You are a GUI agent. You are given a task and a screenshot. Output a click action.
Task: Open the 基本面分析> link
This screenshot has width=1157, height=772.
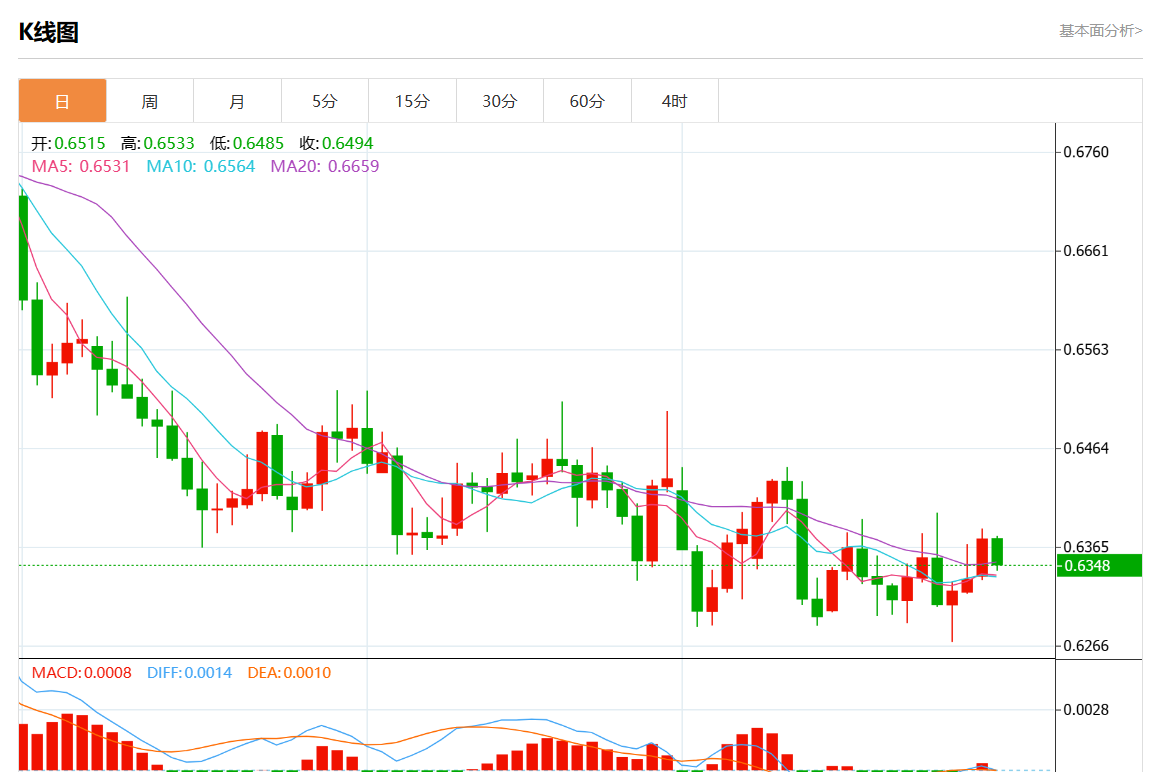[1100, 30]
